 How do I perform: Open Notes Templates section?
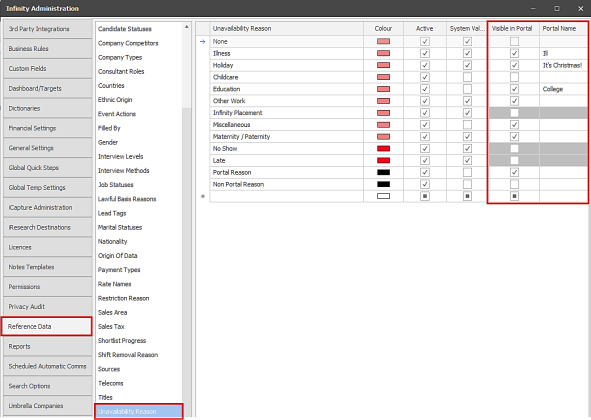(47, 267)
